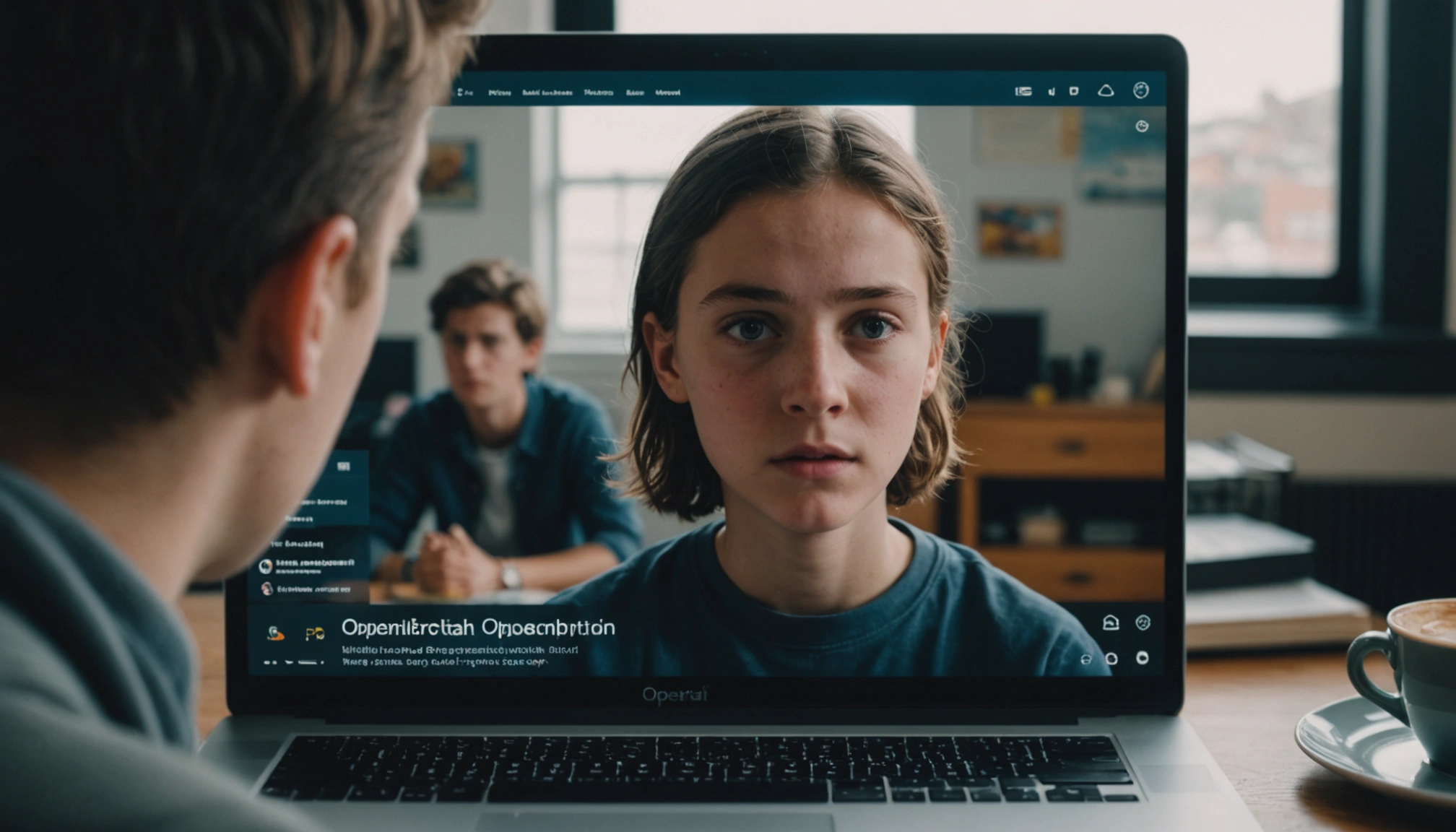Click the small square icon in the top bar
This screenshot has height=832, width=1456.
pyautogui.click(x=1074, y=91)
